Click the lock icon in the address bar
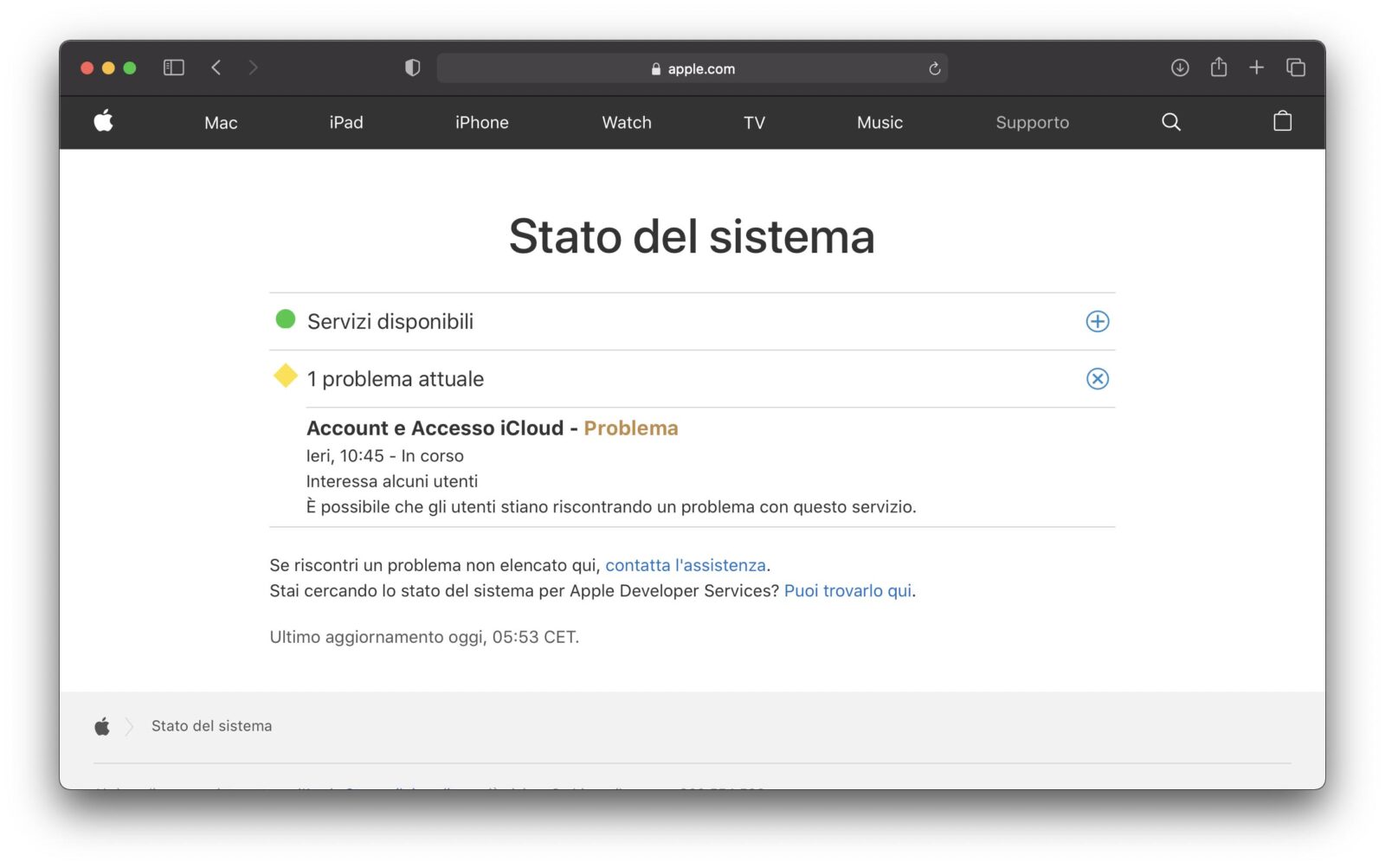Screen dimensions: 1385x868 pos(656,69)
